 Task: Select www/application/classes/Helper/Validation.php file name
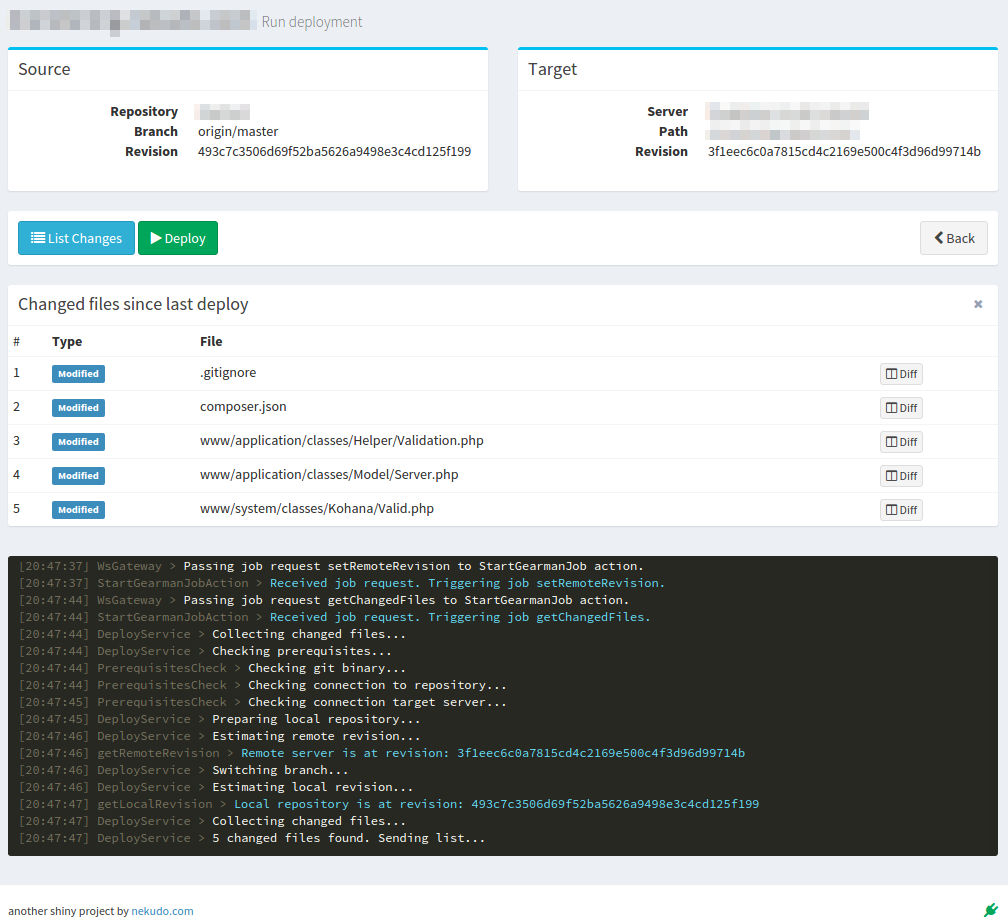click(x=341, y=440)
